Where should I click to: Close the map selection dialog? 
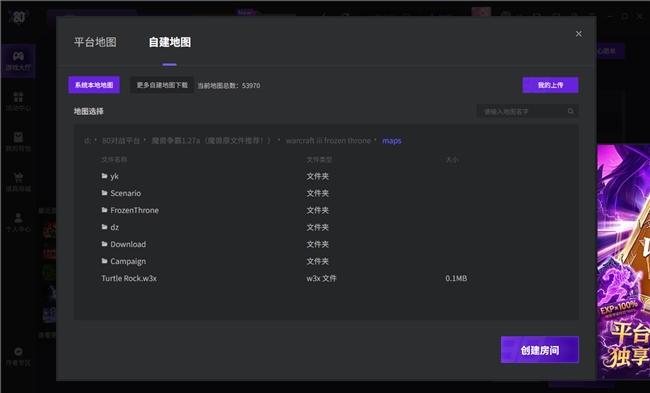579,34
